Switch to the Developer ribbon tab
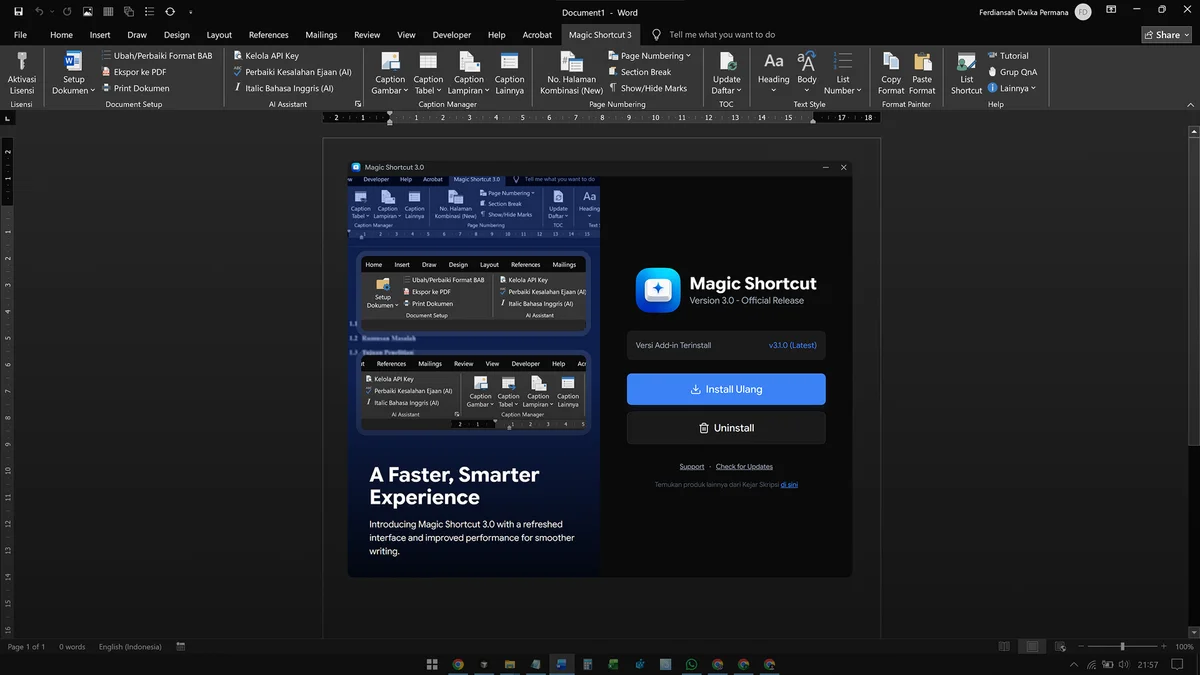The width and height of the screenshot is (1200, 675). [x=451, y=34]
